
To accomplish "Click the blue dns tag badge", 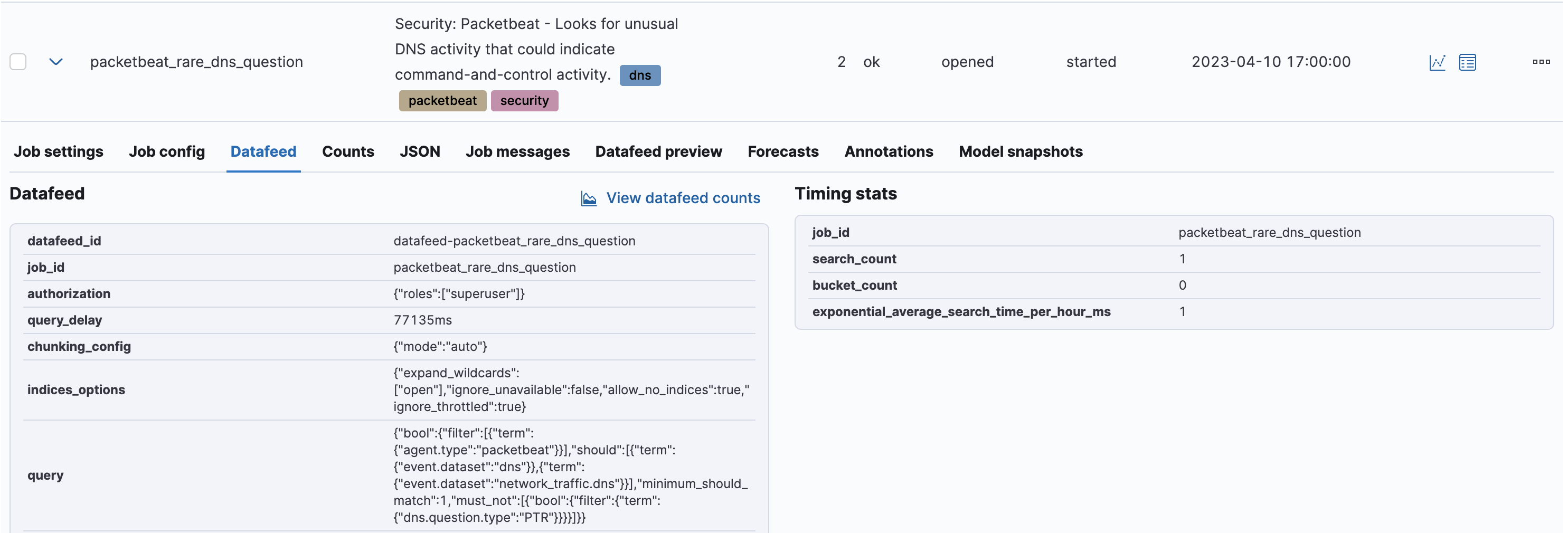I will 640,75.
